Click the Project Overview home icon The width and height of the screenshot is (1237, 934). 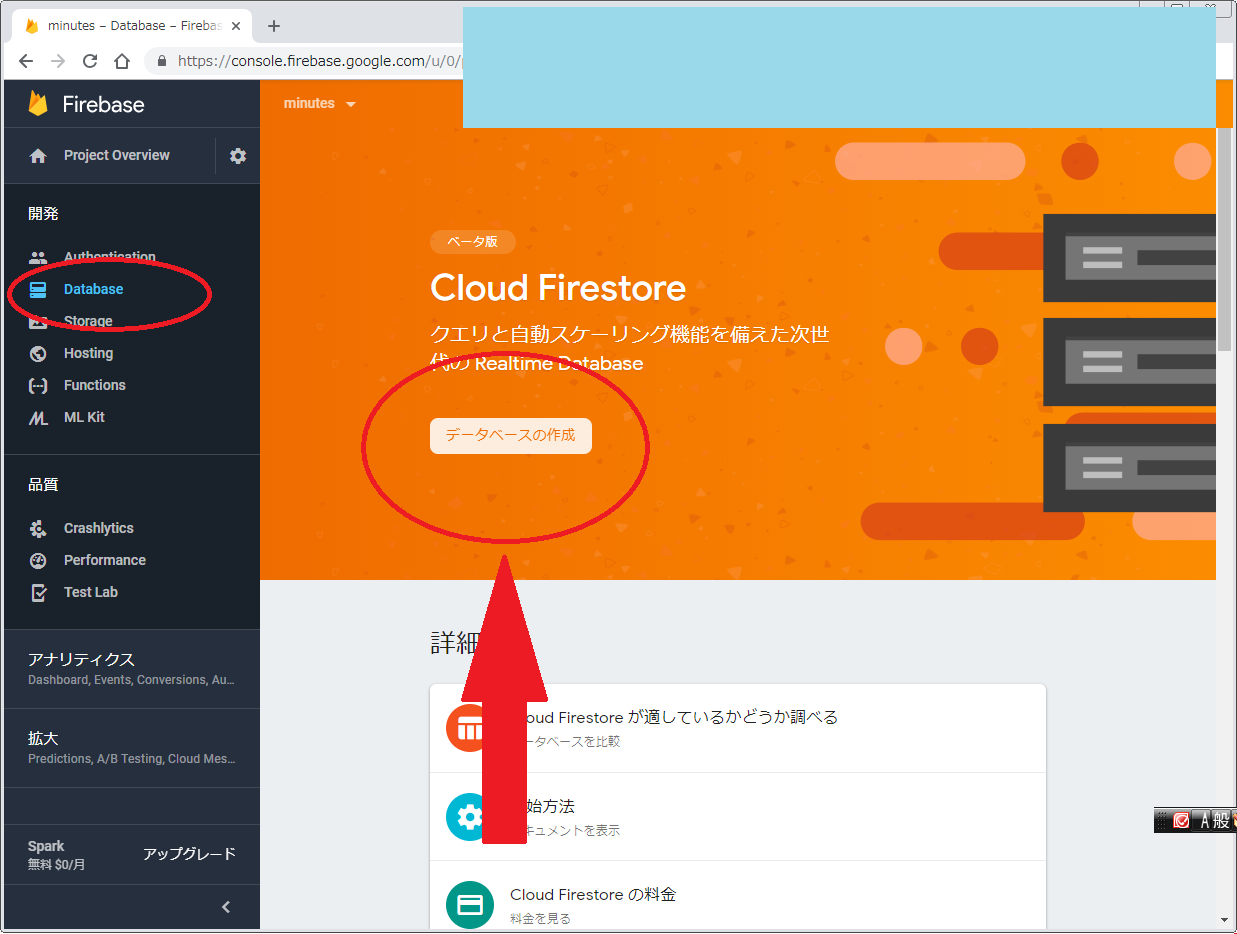point(38,156)
